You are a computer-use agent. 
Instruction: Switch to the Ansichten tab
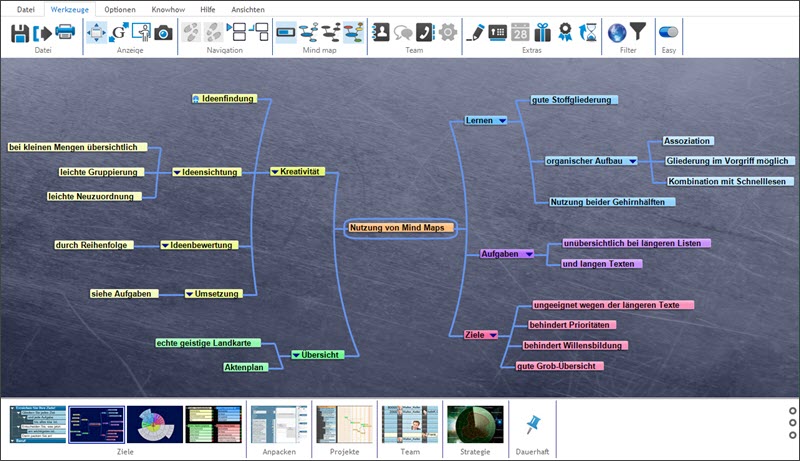pyautogui.click(x=248, y=8)
